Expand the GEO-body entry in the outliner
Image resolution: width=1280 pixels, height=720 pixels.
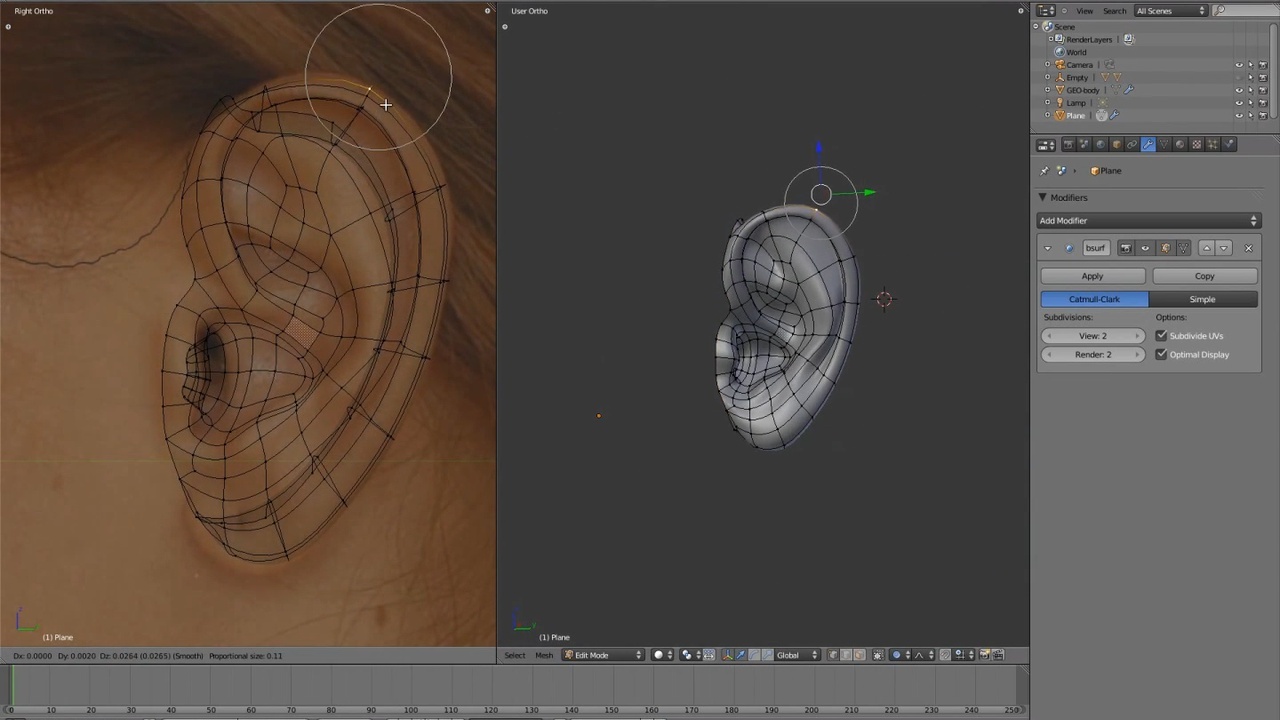pos(1048,90)
